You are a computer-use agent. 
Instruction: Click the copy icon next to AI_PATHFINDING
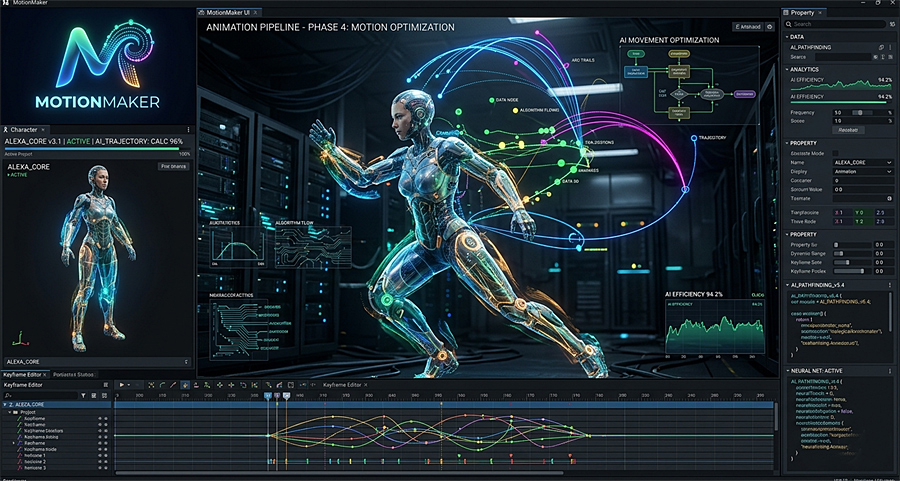tap(882, 47)
